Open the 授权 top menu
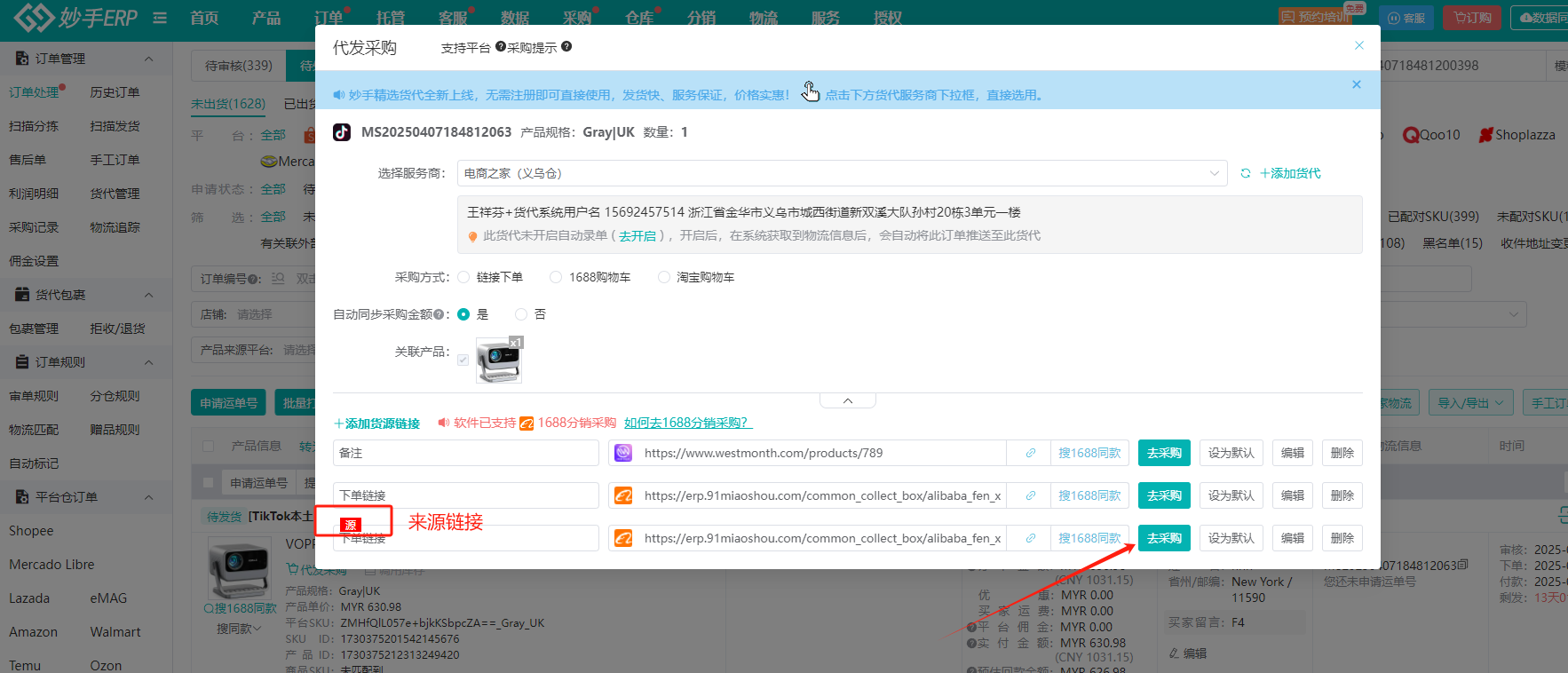The width and height of the screenshot is (1568, 673). click(888, 18)
